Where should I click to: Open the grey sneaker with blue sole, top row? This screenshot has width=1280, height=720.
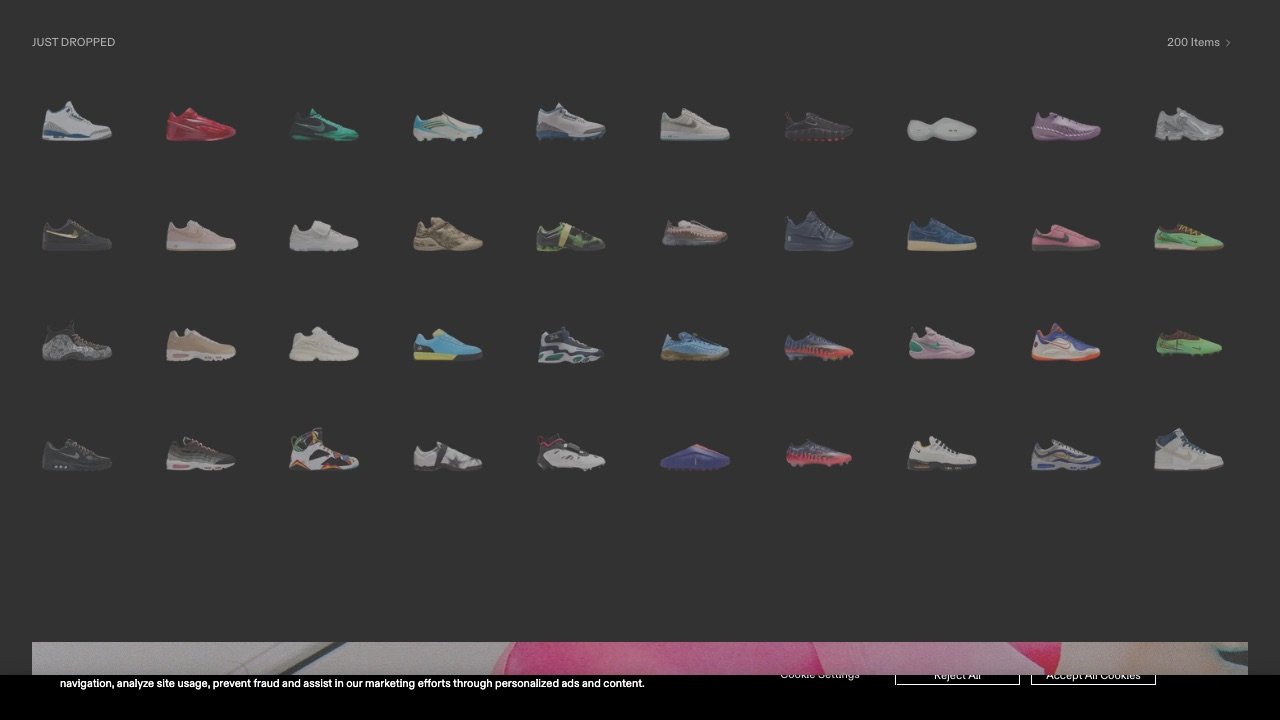click(x=571, y=122)
